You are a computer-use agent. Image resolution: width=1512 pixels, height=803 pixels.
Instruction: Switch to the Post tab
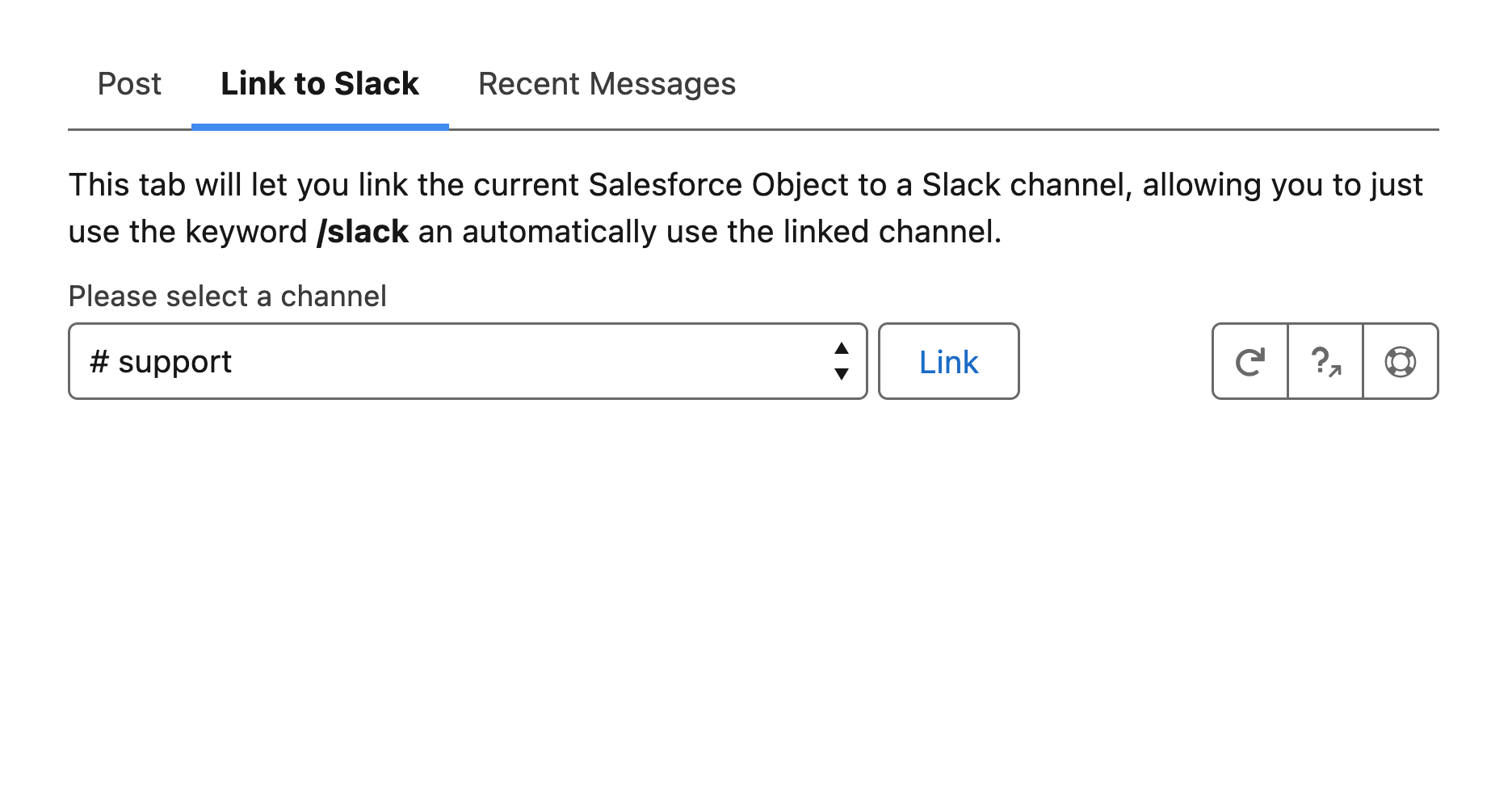tap(129, 84)
